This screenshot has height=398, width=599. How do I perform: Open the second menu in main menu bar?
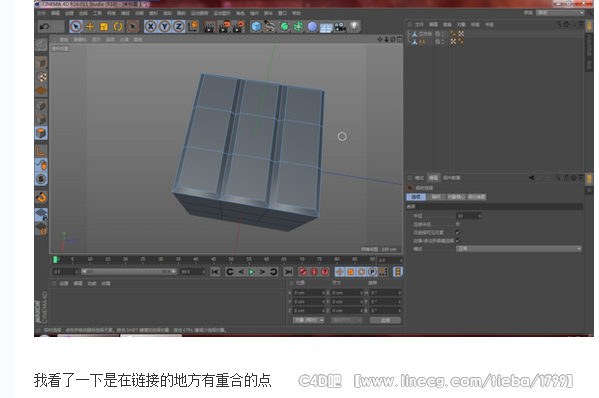pyautogui.click(x=55, y=13)
